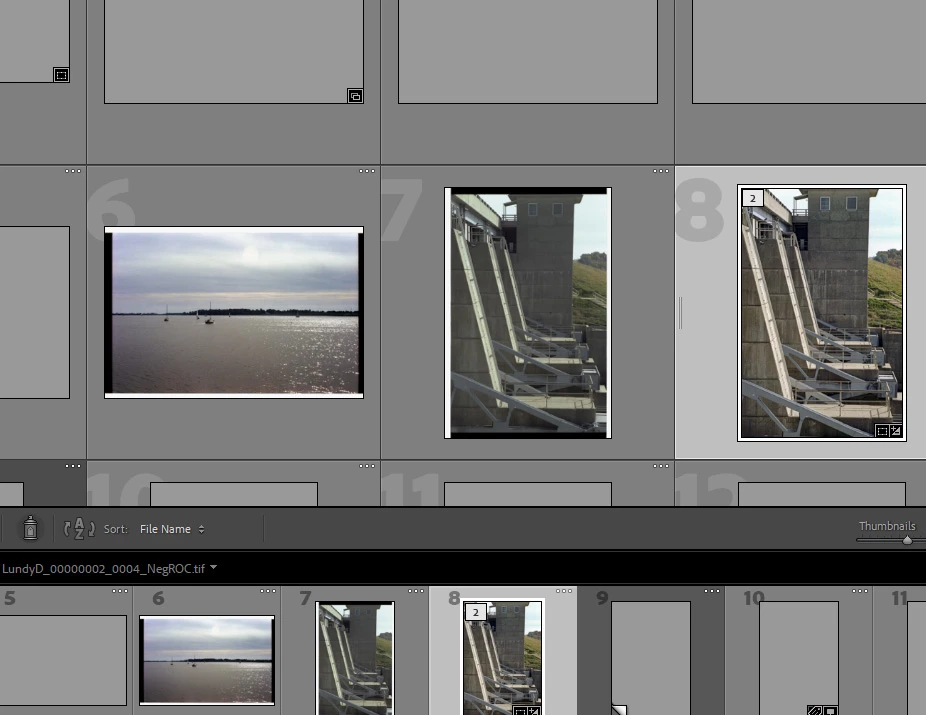This screenshot has width=926, height=715.
Task: Select the empty grid thumbnail in cell 12
Action: (821, 494)
